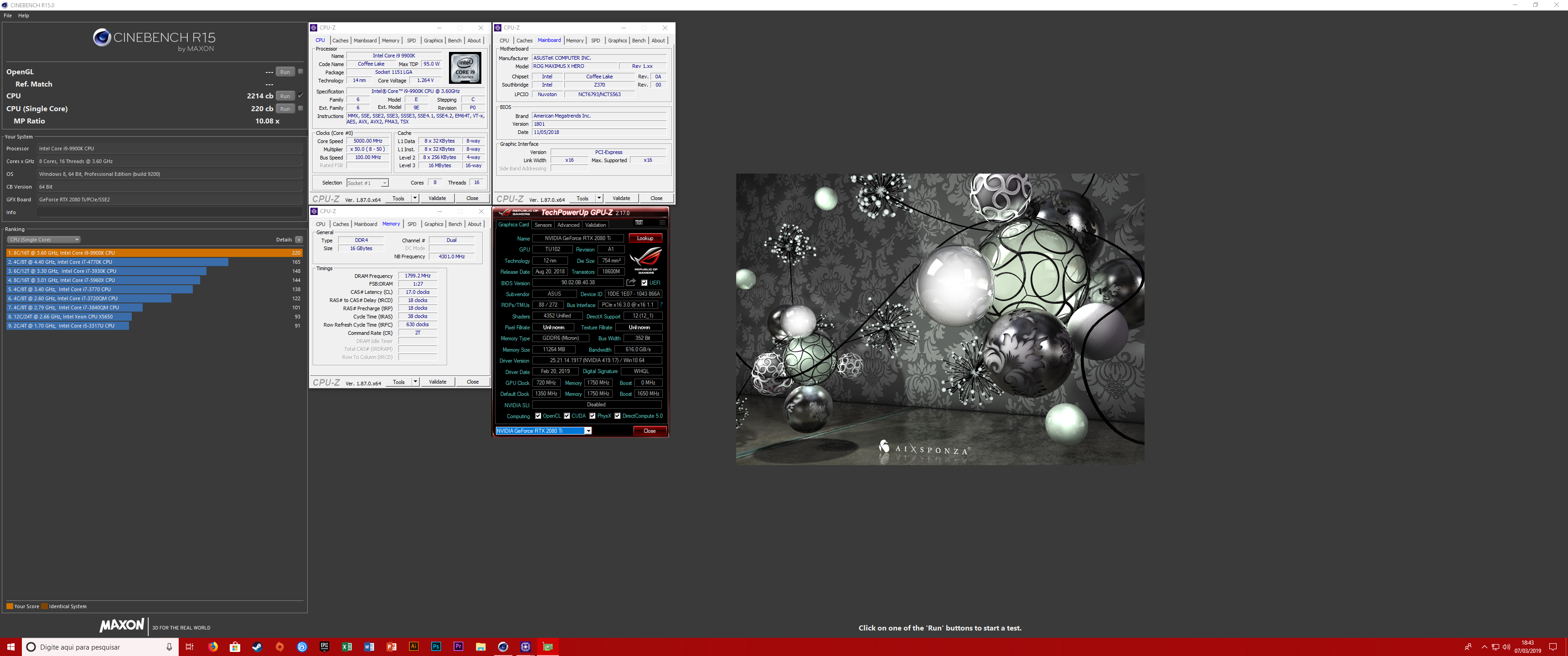The height and width of the screenshot is (656, 1568).
Task: Click the Windows search box
Action: click(x=100, y=647)
